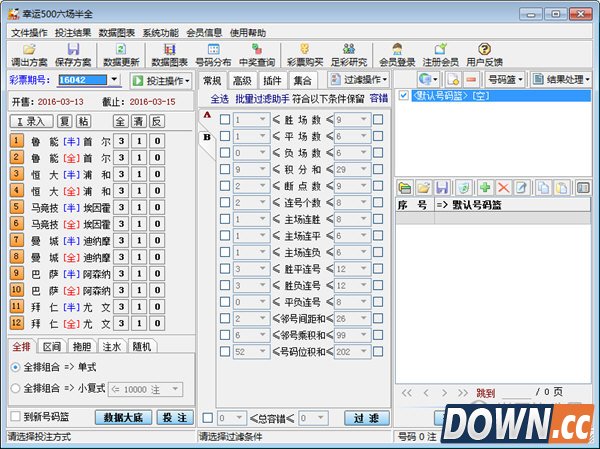Click the new basket icon beside 号码篮
This screenshot has width=600, height=449.
pos(453,80)
